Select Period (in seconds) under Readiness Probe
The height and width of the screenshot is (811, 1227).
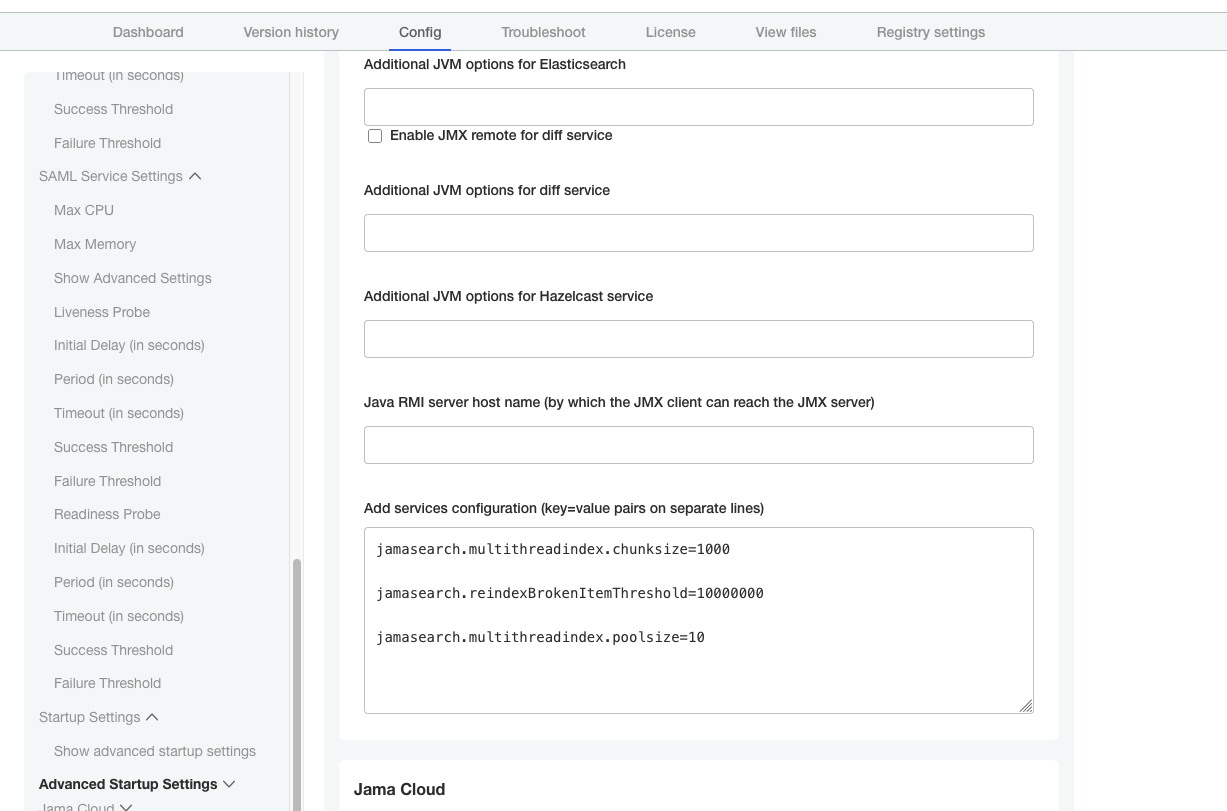pyautogui.click(x=114, y=582)
